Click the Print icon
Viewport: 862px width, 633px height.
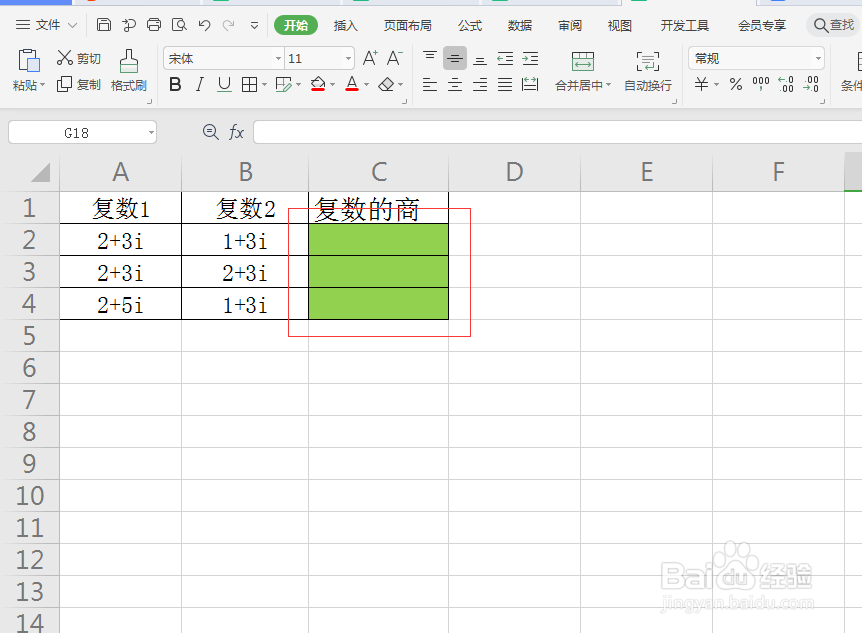[x=154, y=25]
